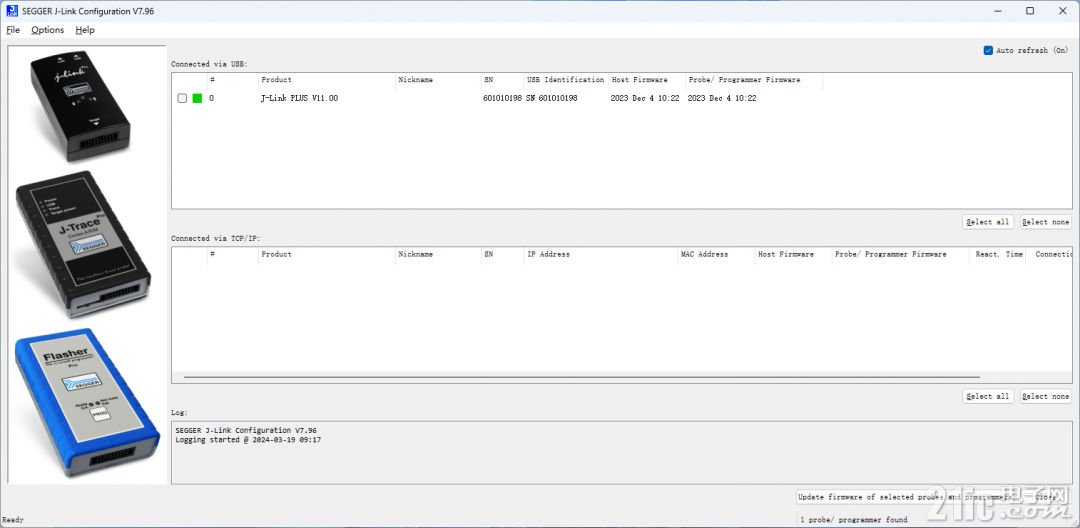Click Update firmware of selected probes button
The height and width of the screenshot is (528, 1080).
point(904,497)
